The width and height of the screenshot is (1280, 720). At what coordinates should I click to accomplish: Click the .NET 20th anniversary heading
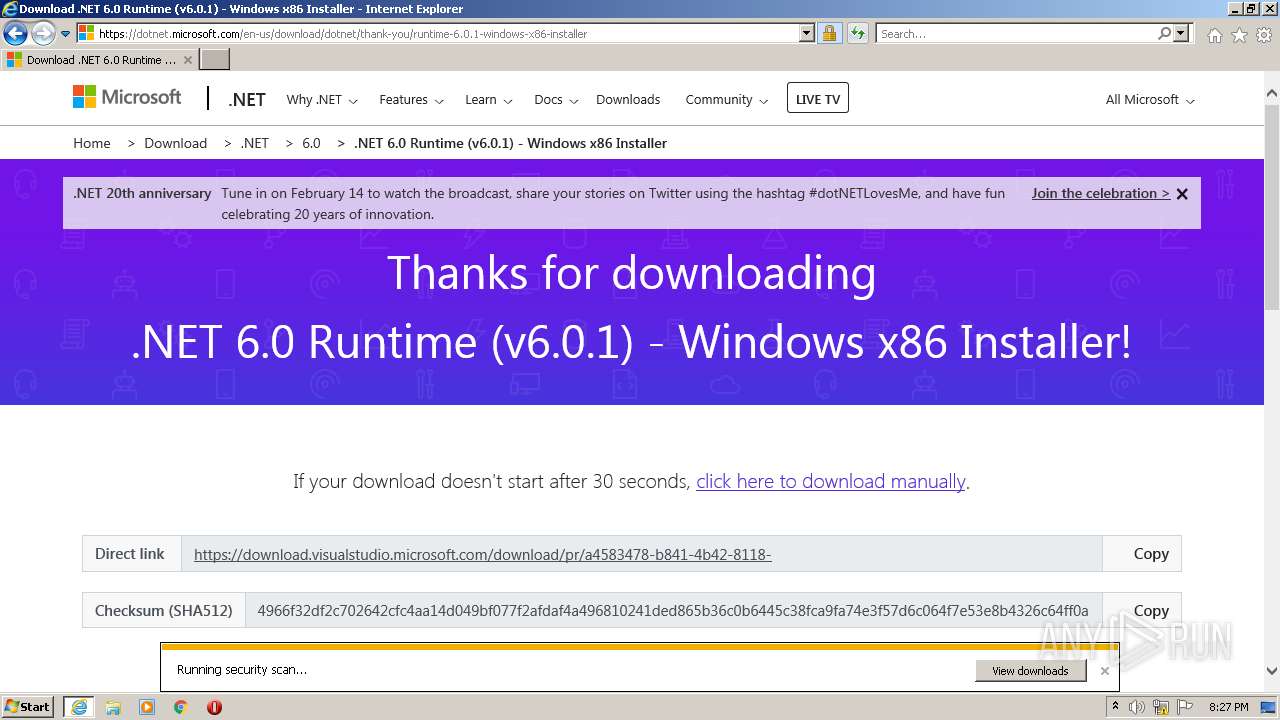click(142, 193)
